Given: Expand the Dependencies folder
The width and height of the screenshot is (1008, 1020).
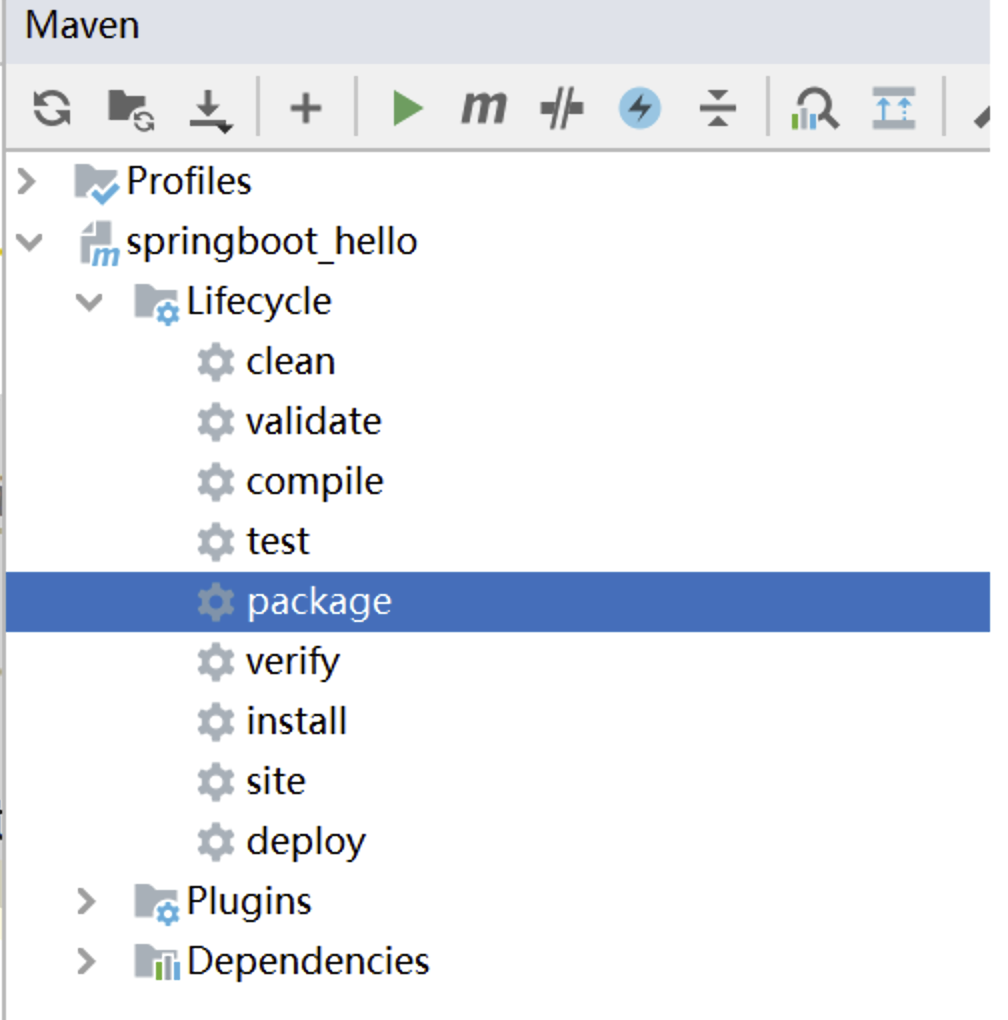Looking at the screenshot, I should click(x=87, y=962).
